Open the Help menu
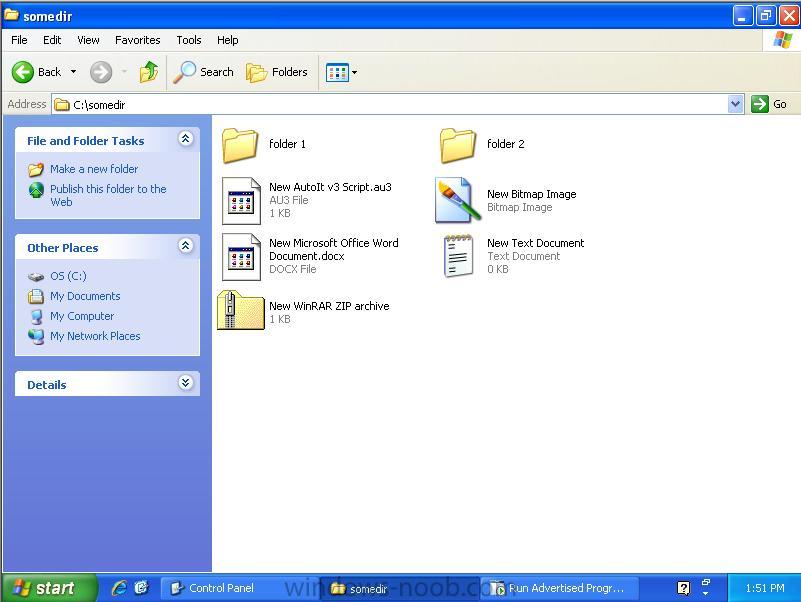801x602 pixels. [227, 40]
